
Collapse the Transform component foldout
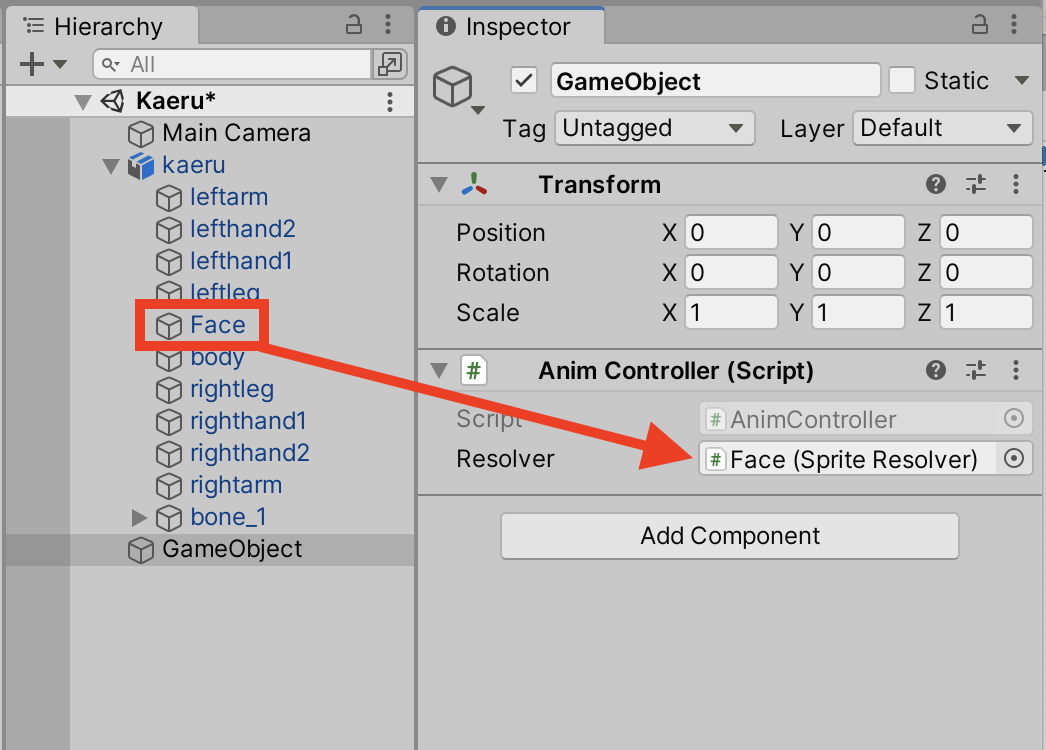click(439, 185)
